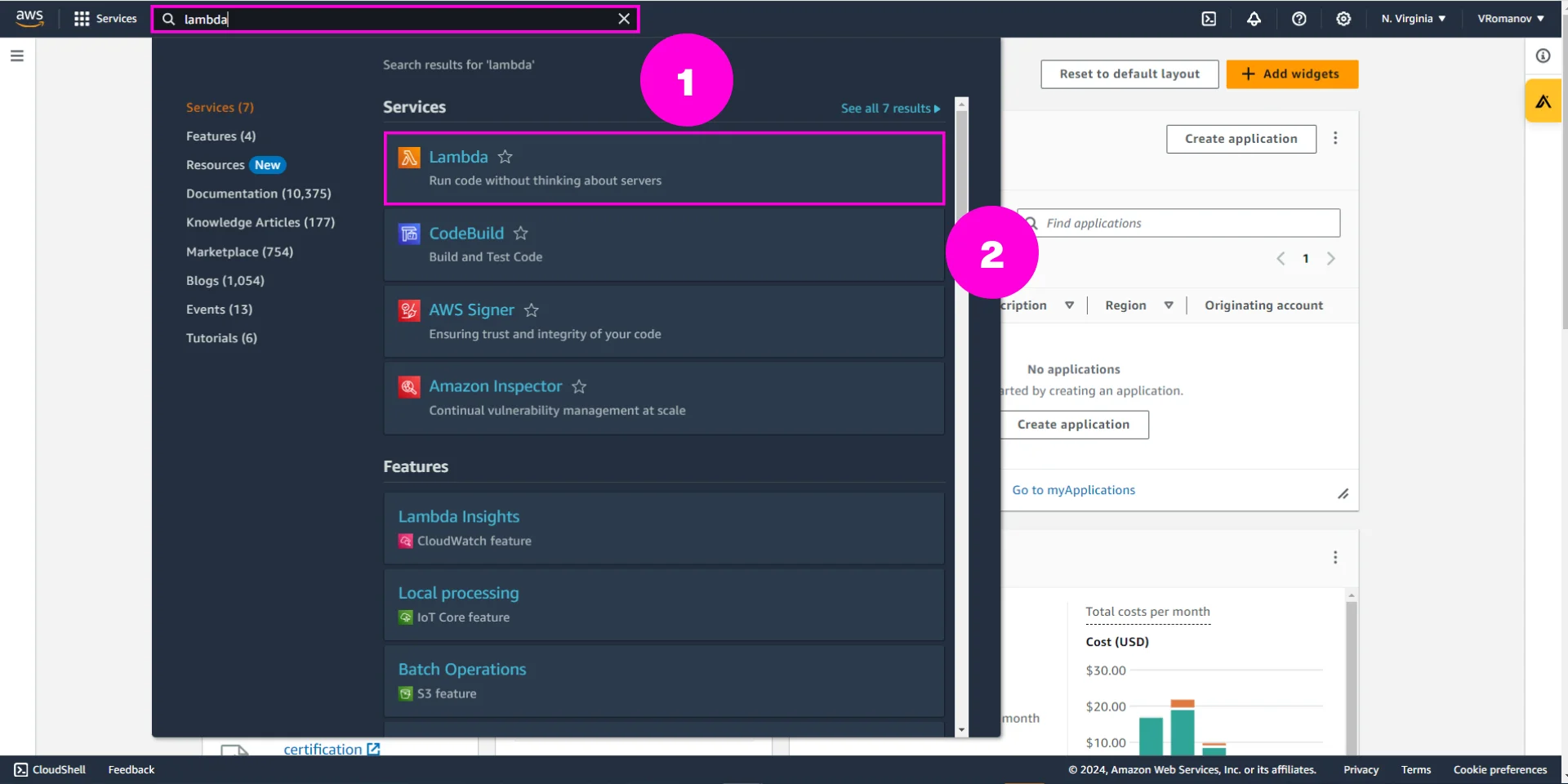Screen dimensions: 1568x784
Task: Click Create application under No applications
Action: tap(1073, 425)
